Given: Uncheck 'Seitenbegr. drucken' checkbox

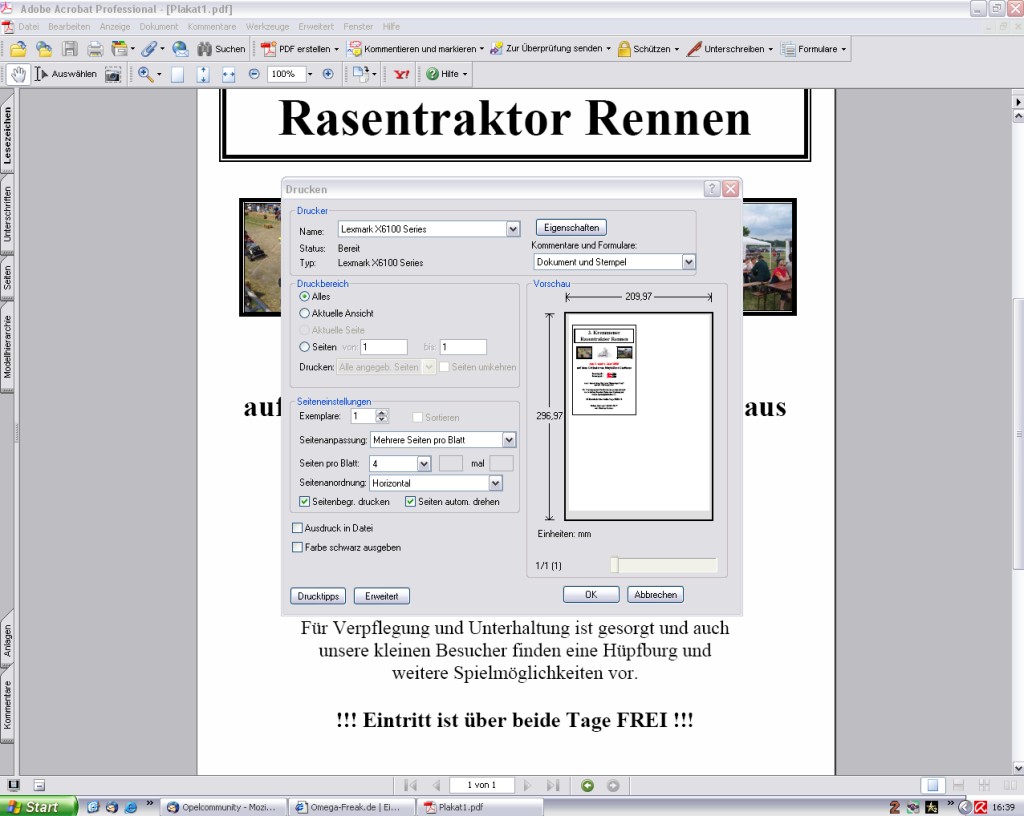Looking at the screenshot, I should 305,502.
